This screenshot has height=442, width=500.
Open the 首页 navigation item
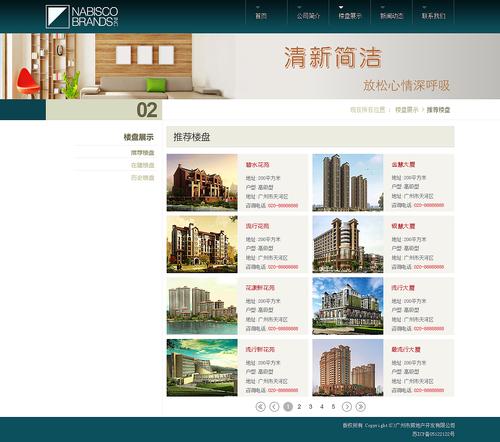(261, 16)
